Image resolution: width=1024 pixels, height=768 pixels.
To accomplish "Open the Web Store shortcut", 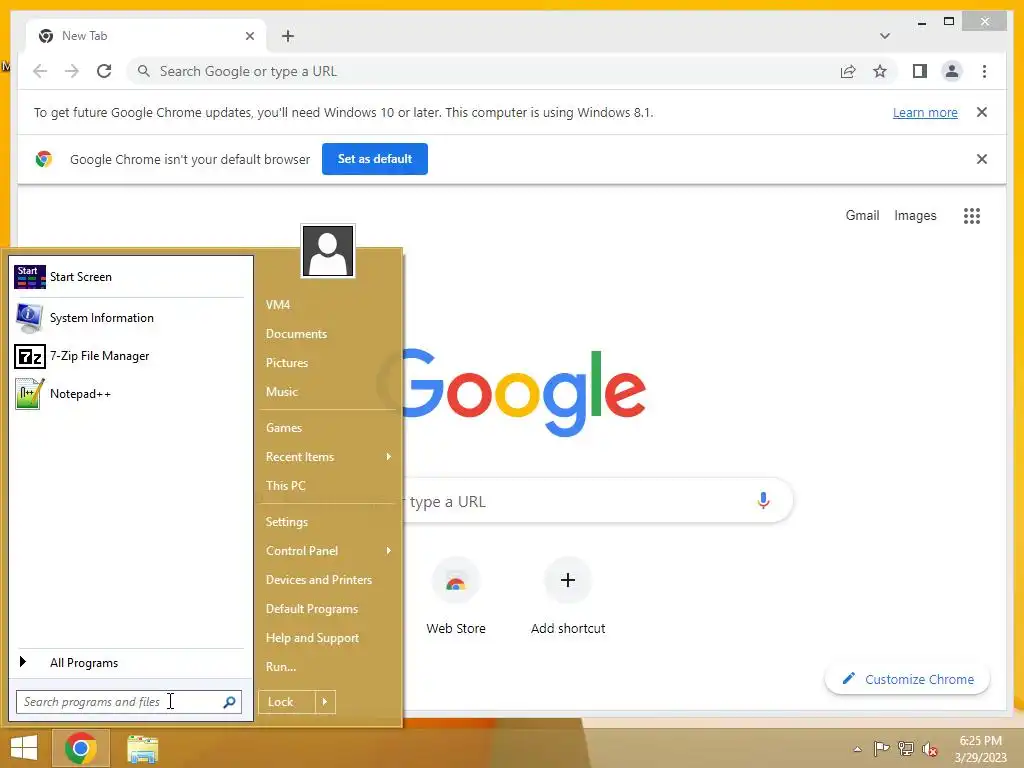I will point(456,596).
